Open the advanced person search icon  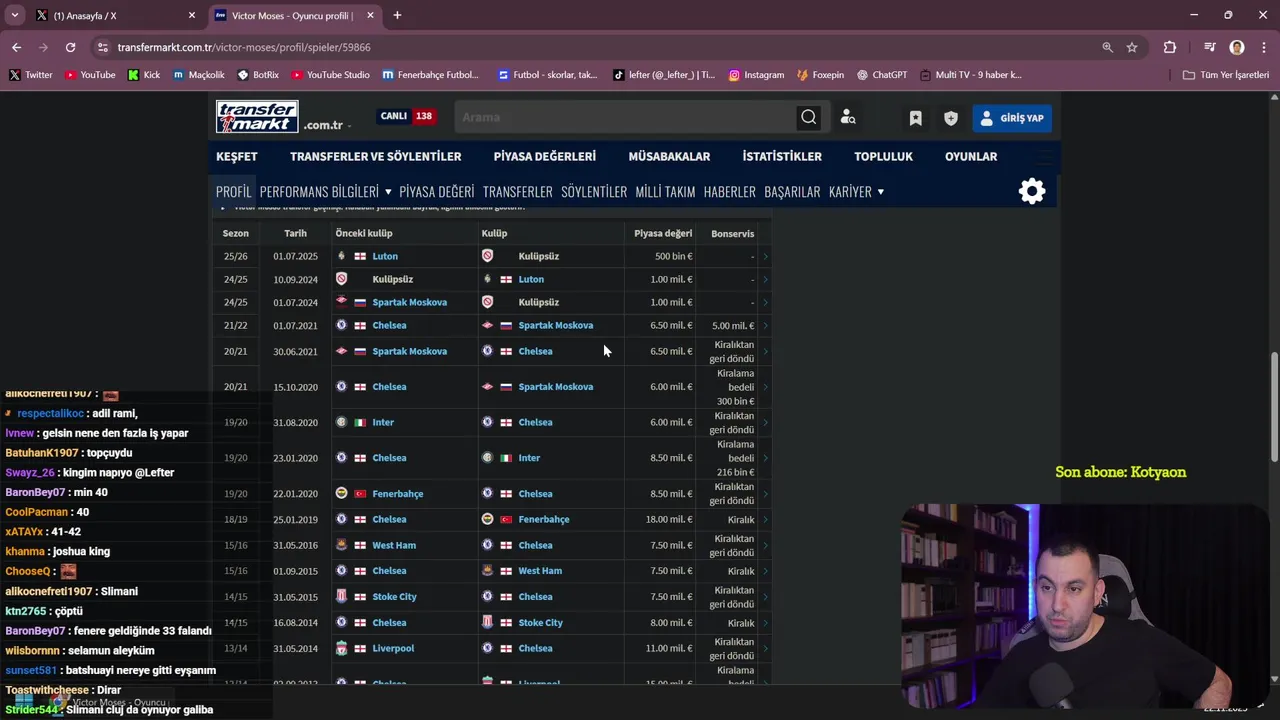848,117
